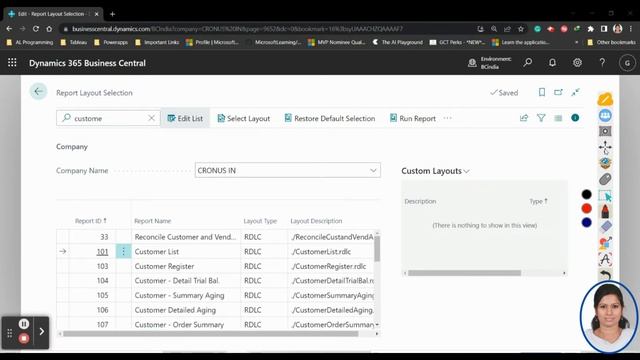640x360 pixels.
Task: Click Select Layout action
Action: pos(244,118)
